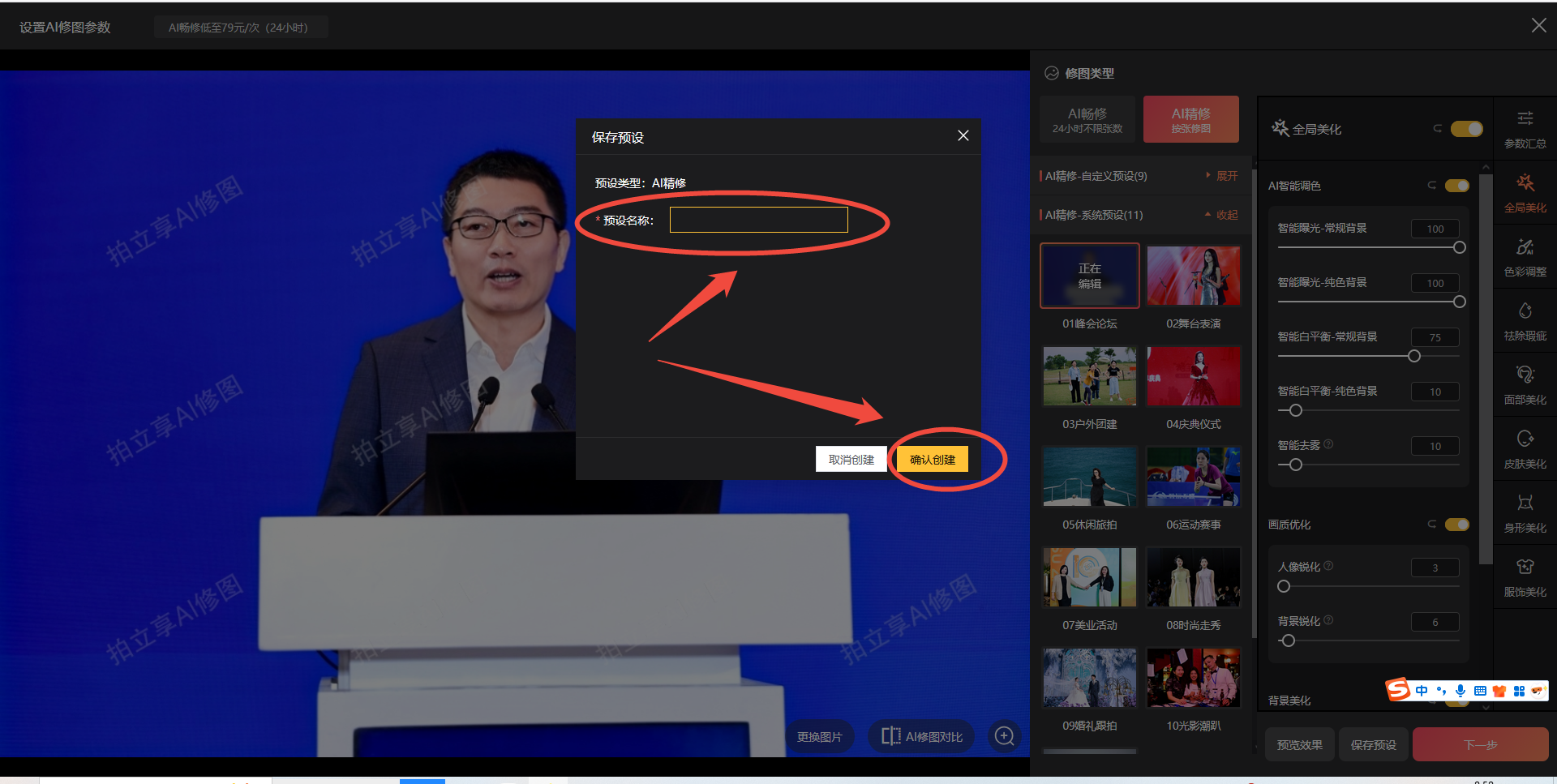Open the 祛除瑕疵 blemish removal tool
The image size is (1557, 784).
coord(1525,320)
